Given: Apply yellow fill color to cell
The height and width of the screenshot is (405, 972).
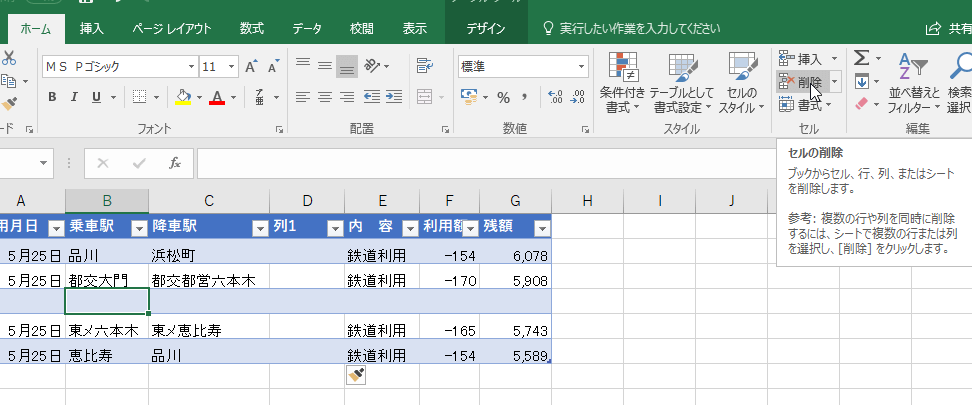Looking at the screenshot, I should (183, 97).
